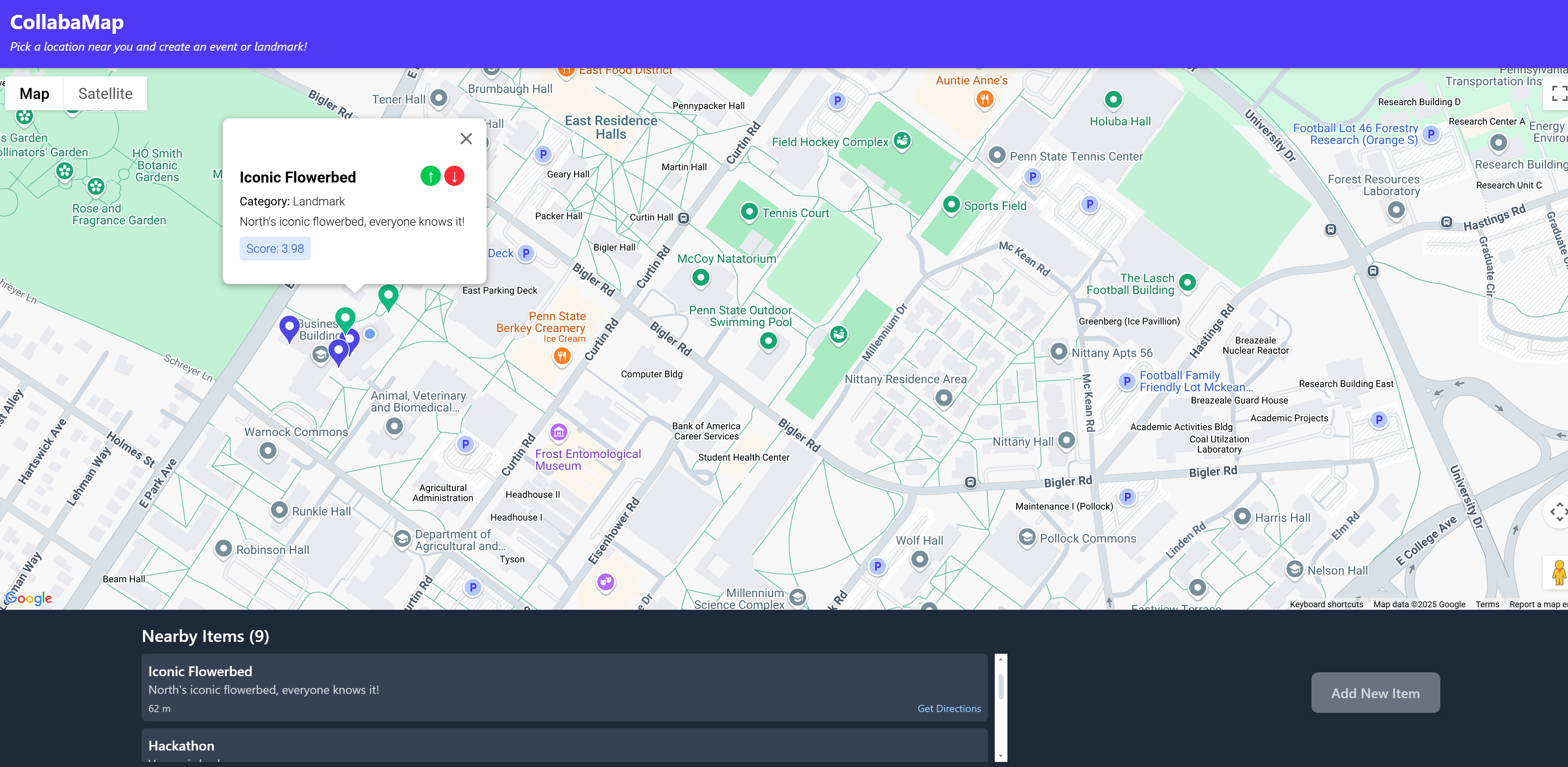
Task: Open map camera controls button
Action: click(1558, 512)
